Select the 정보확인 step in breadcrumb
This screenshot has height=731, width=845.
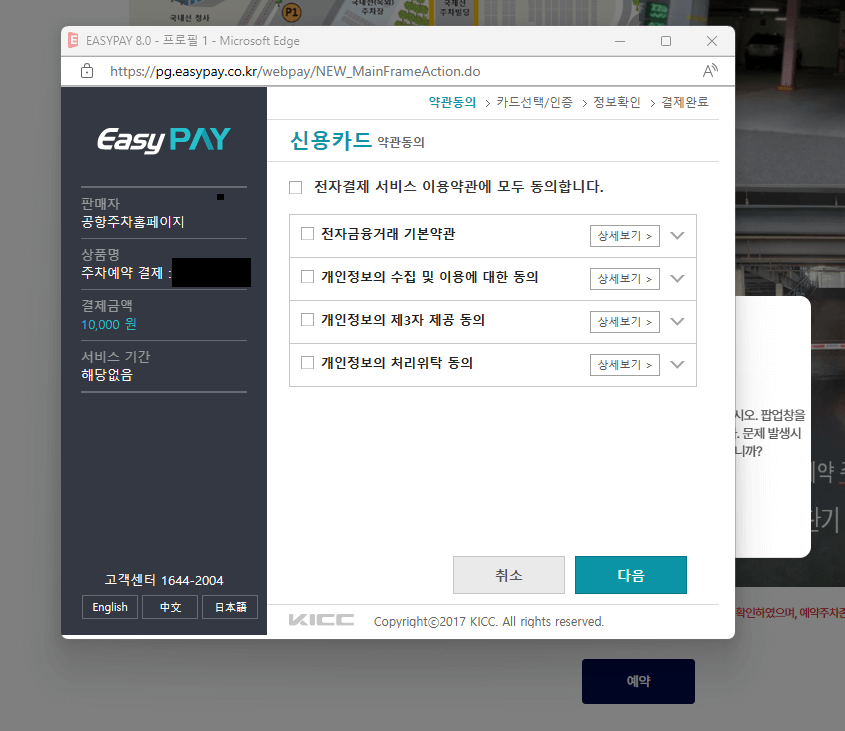coord(617,102)
